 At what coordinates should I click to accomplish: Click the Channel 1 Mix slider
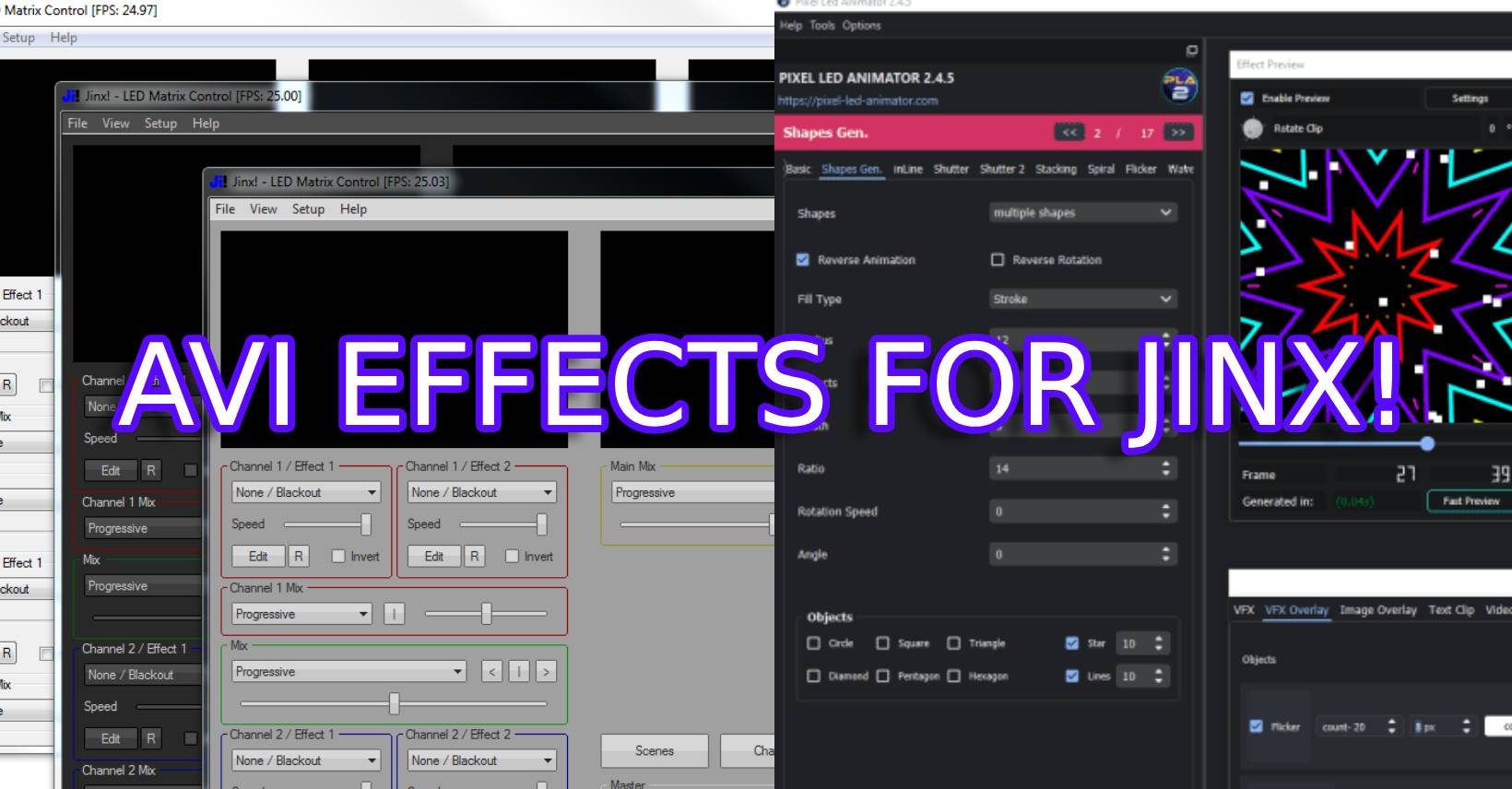[486, 614]
